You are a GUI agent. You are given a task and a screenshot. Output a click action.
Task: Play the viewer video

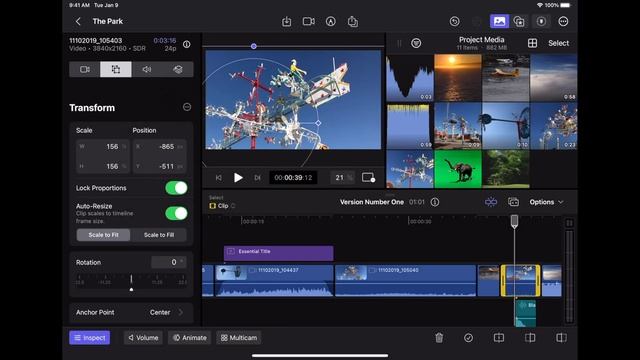pyautogui.click(x=238, y=178)
